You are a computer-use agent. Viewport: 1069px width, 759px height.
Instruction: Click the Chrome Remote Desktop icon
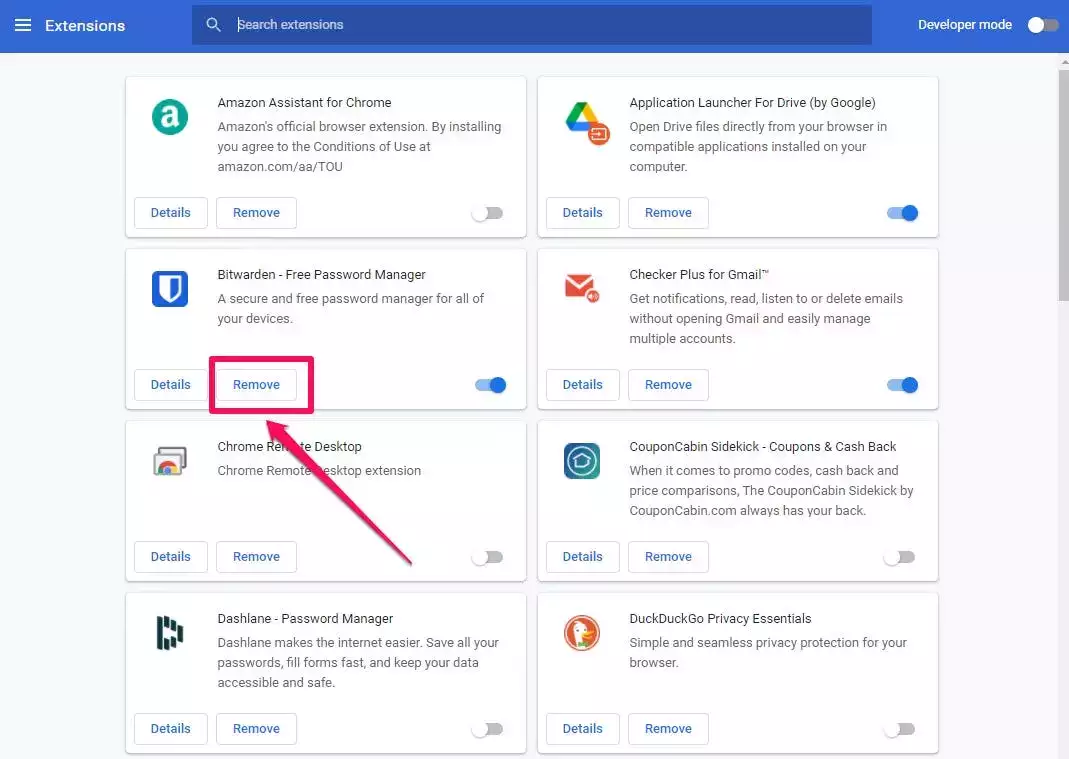170,461
